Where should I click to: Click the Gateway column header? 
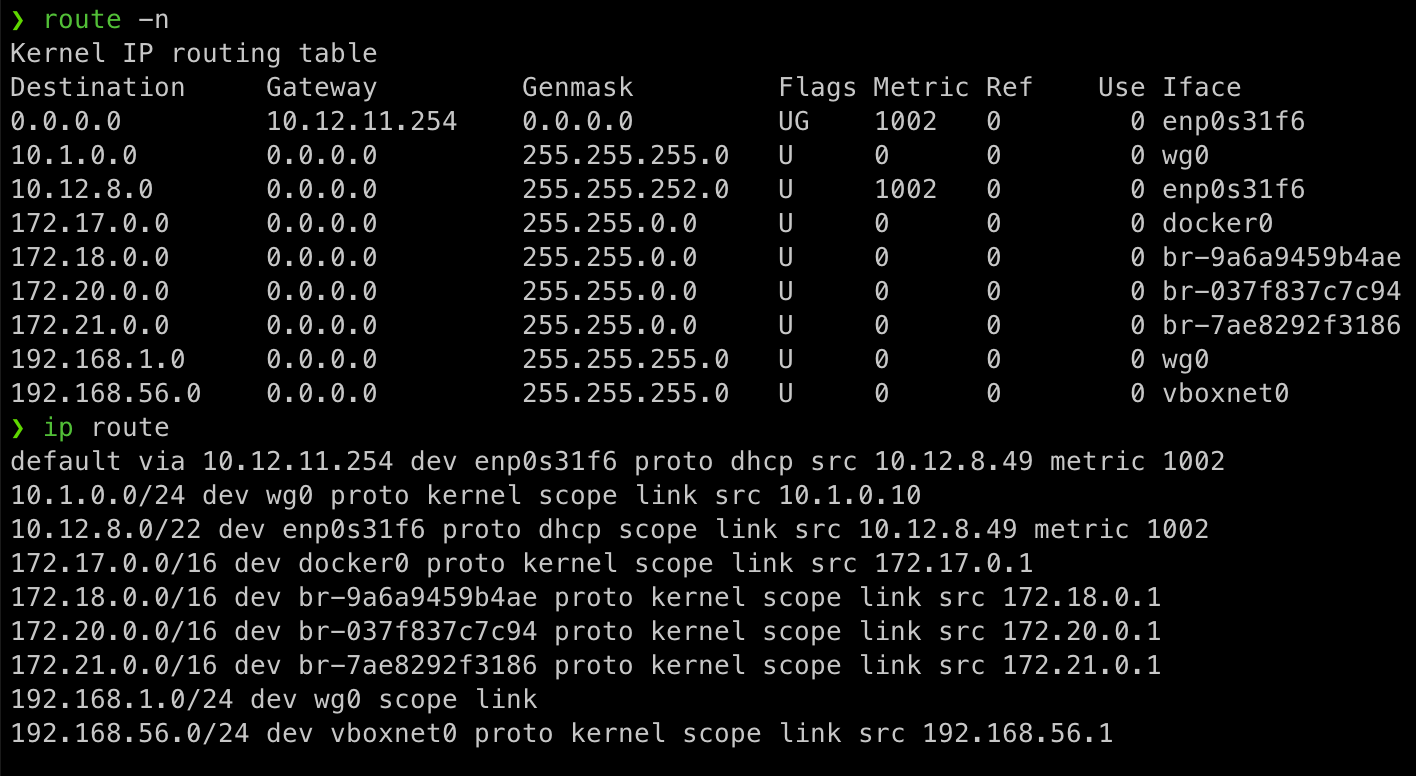(x=322, y=87)
